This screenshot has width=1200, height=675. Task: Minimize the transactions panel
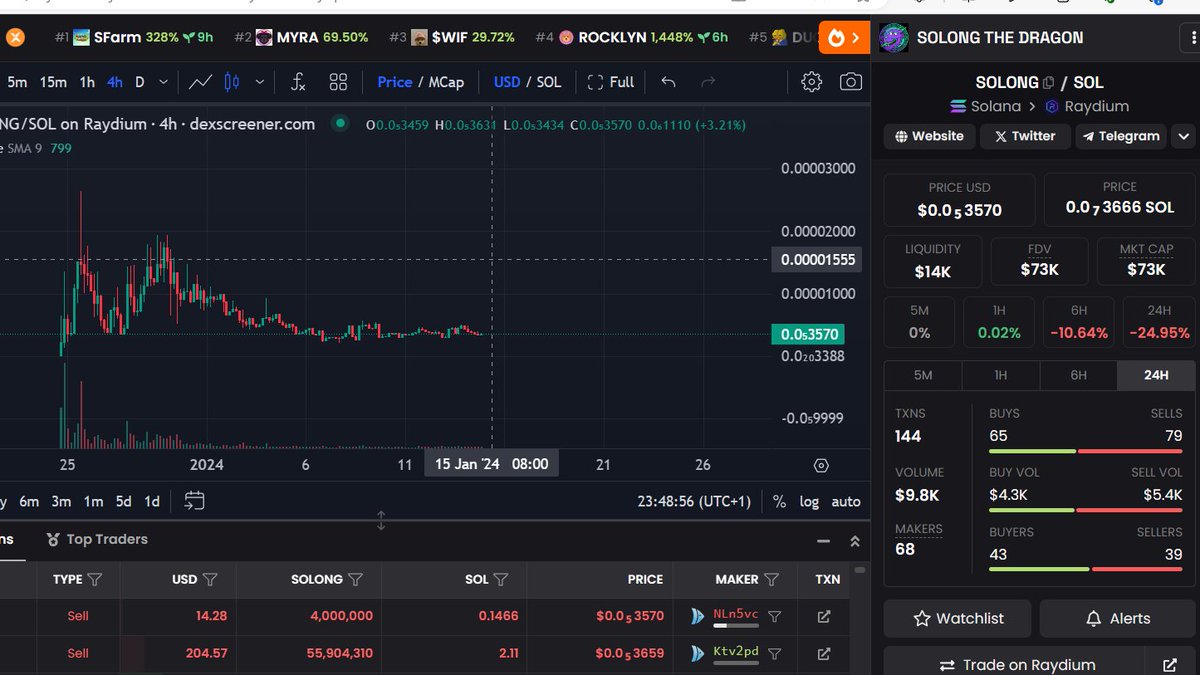click(823, 540)
